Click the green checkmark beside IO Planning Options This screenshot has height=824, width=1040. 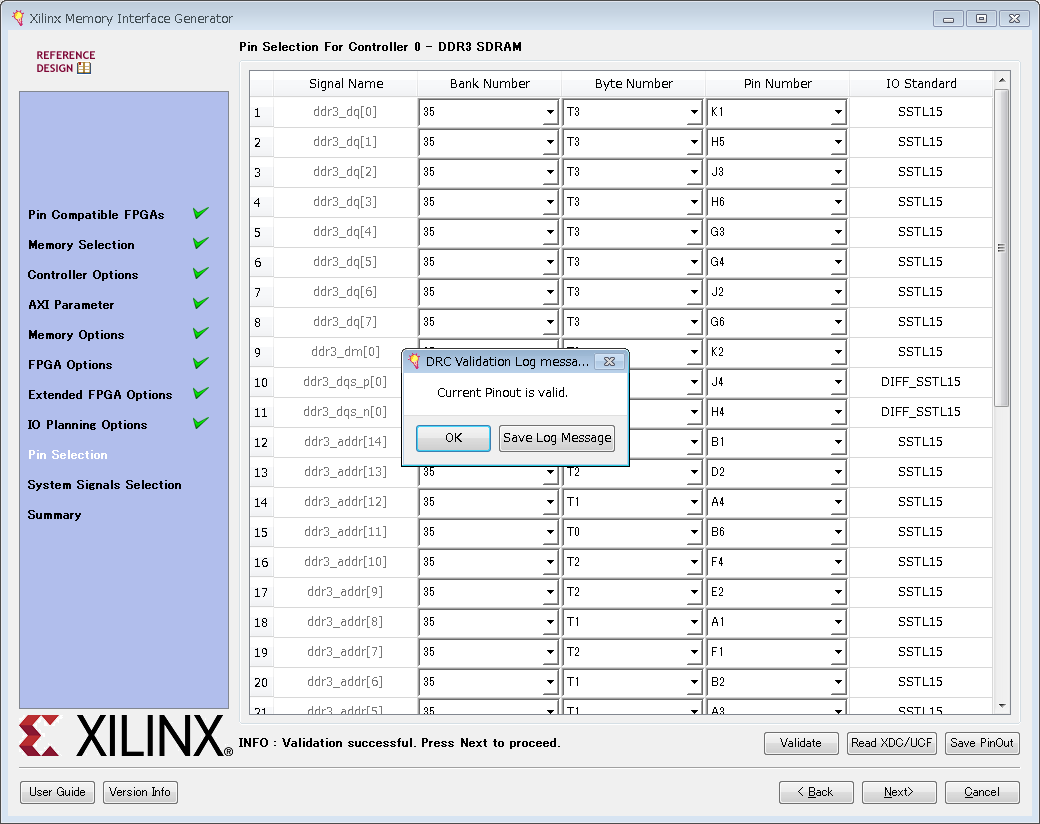[200, 423]
